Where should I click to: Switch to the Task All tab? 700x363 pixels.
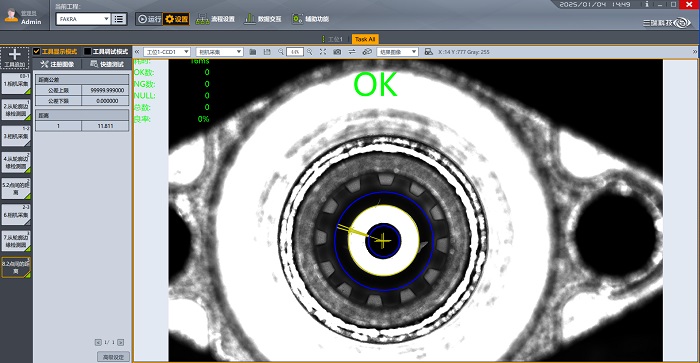point(365,39)
